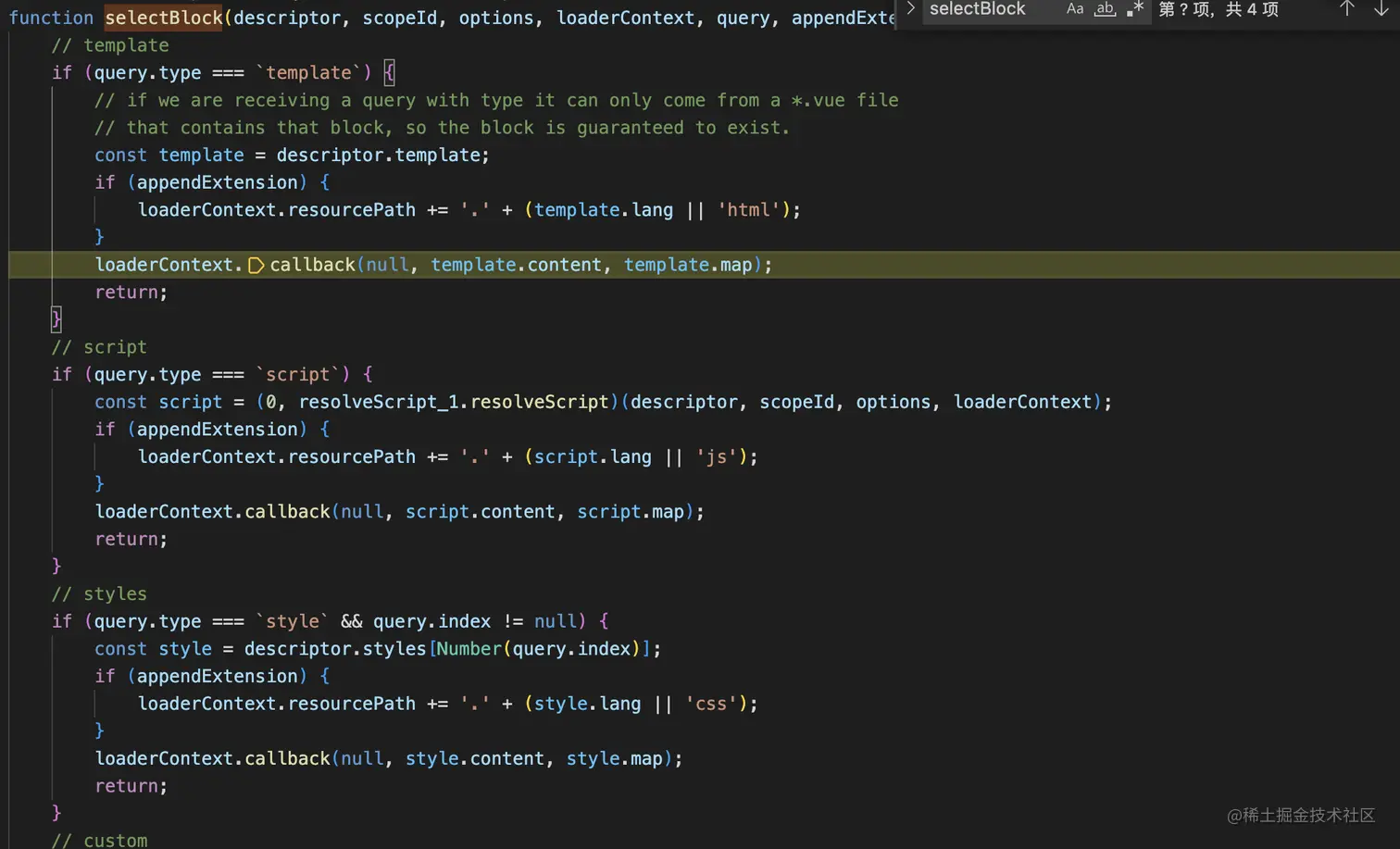The width and height of the screenshot is (1400, 849).
Task: Click the 'css' string literal
Action: point(711,704)
